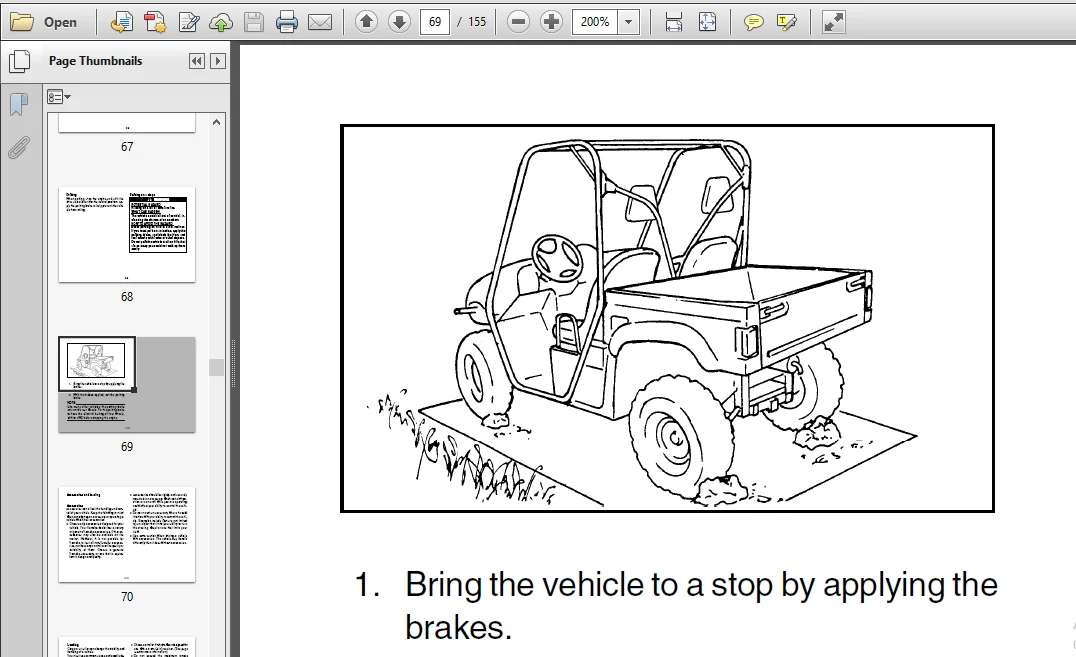Zoom in with the plus button
The image size is (1076, 657).
[x=551, y=22]
